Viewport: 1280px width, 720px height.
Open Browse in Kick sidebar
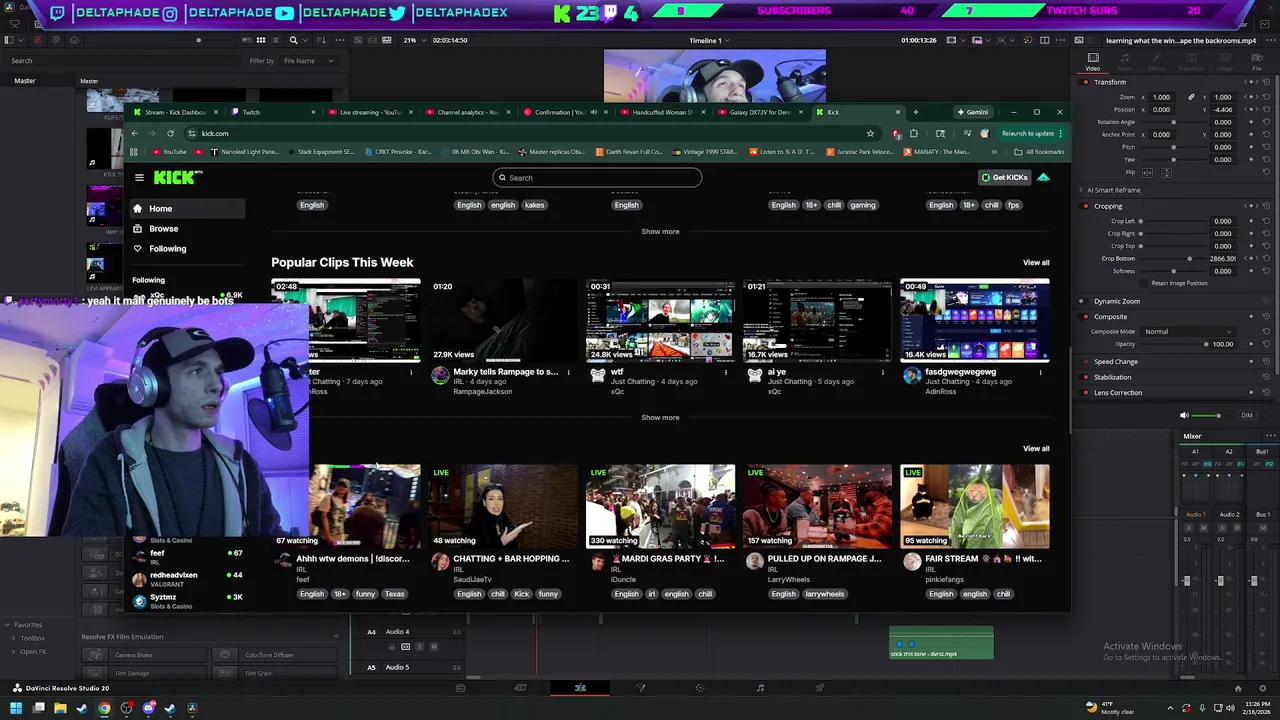[x=164, y=228]
